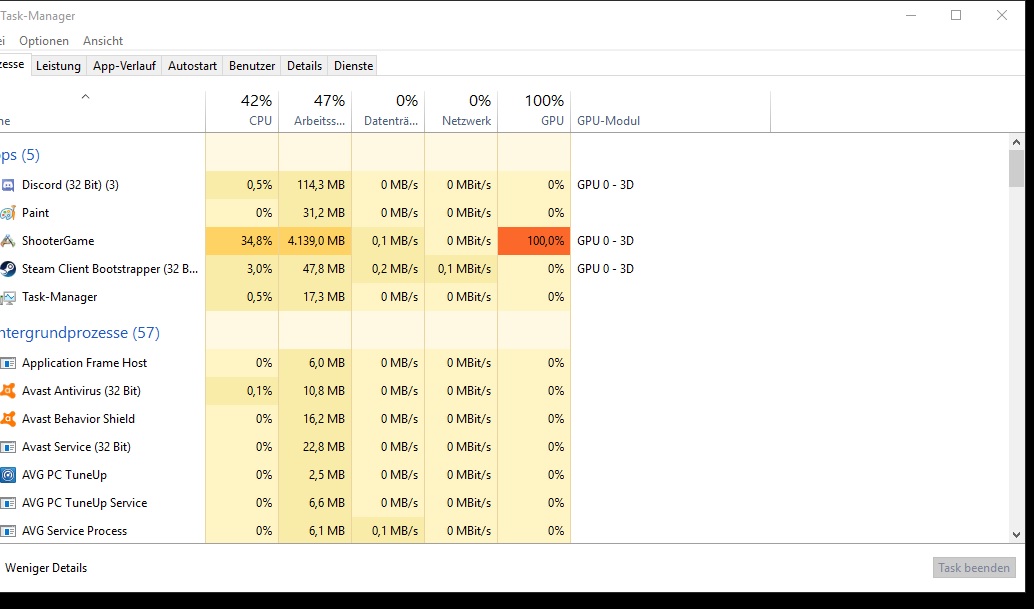Select the ShooterGame process name
This screenshot has width=1034, height=609.
[58, 241]
